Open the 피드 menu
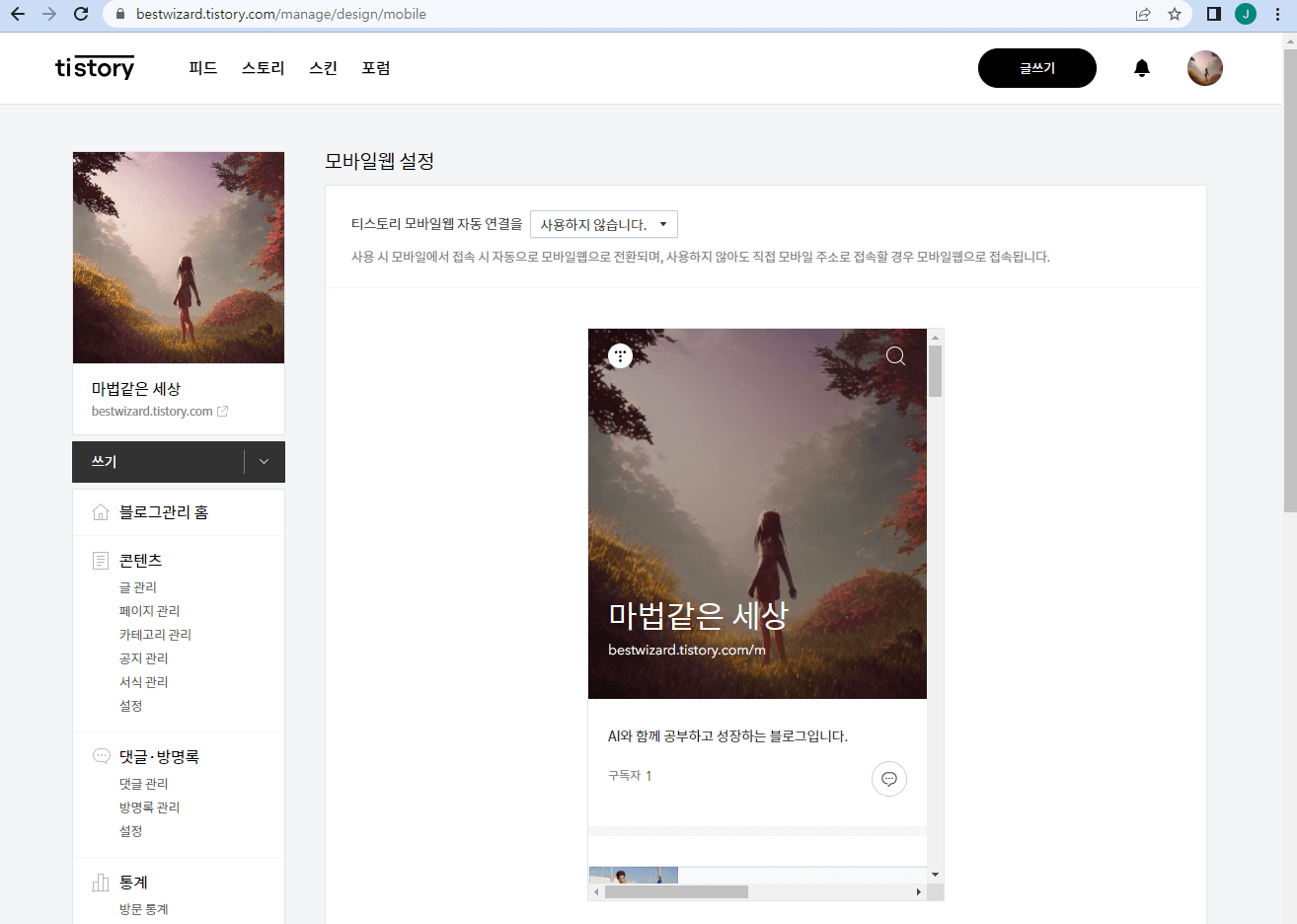 [x=203, y=68]
